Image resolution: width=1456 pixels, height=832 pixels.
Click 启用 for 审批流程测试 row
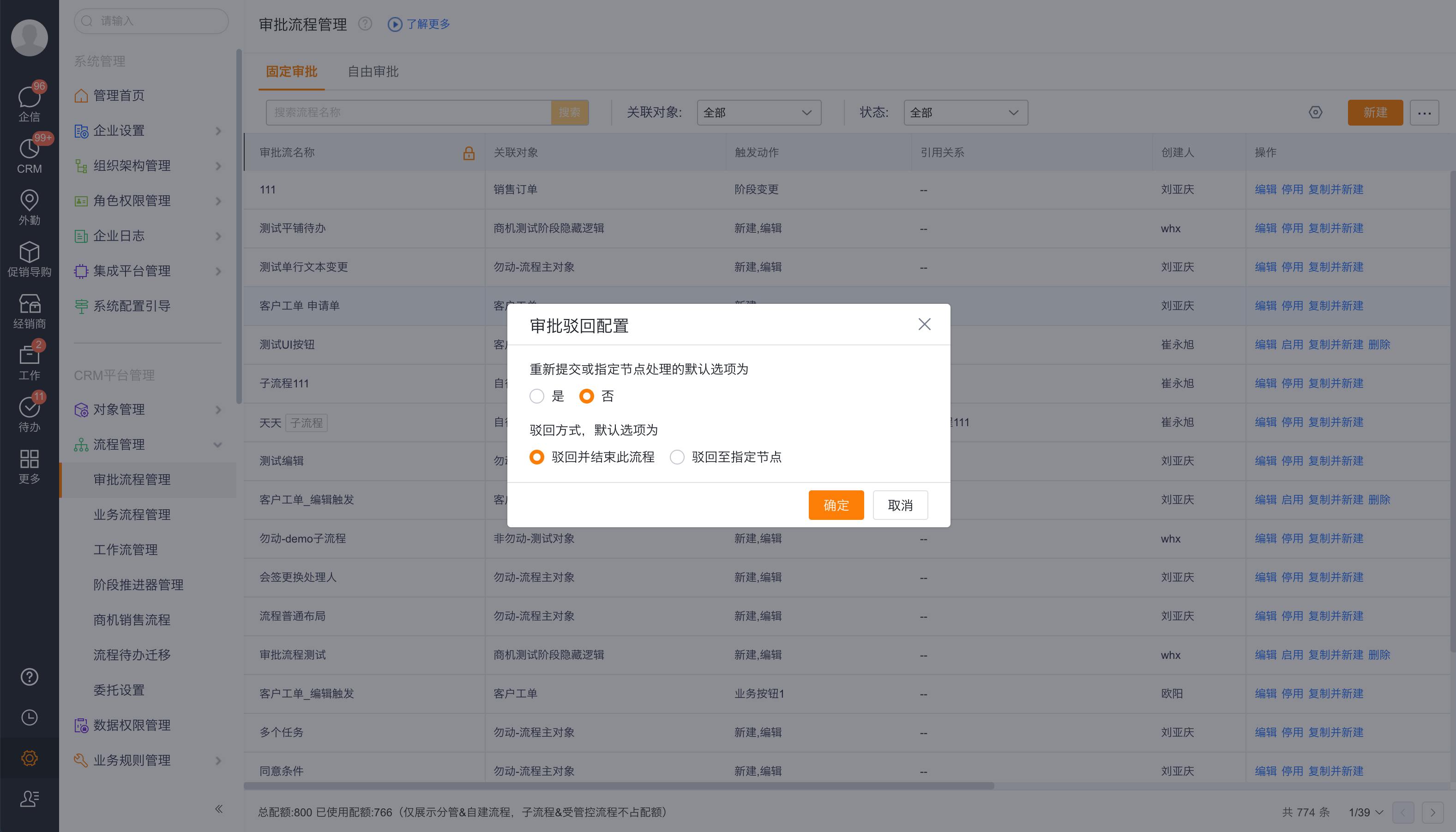[1292, 655]
